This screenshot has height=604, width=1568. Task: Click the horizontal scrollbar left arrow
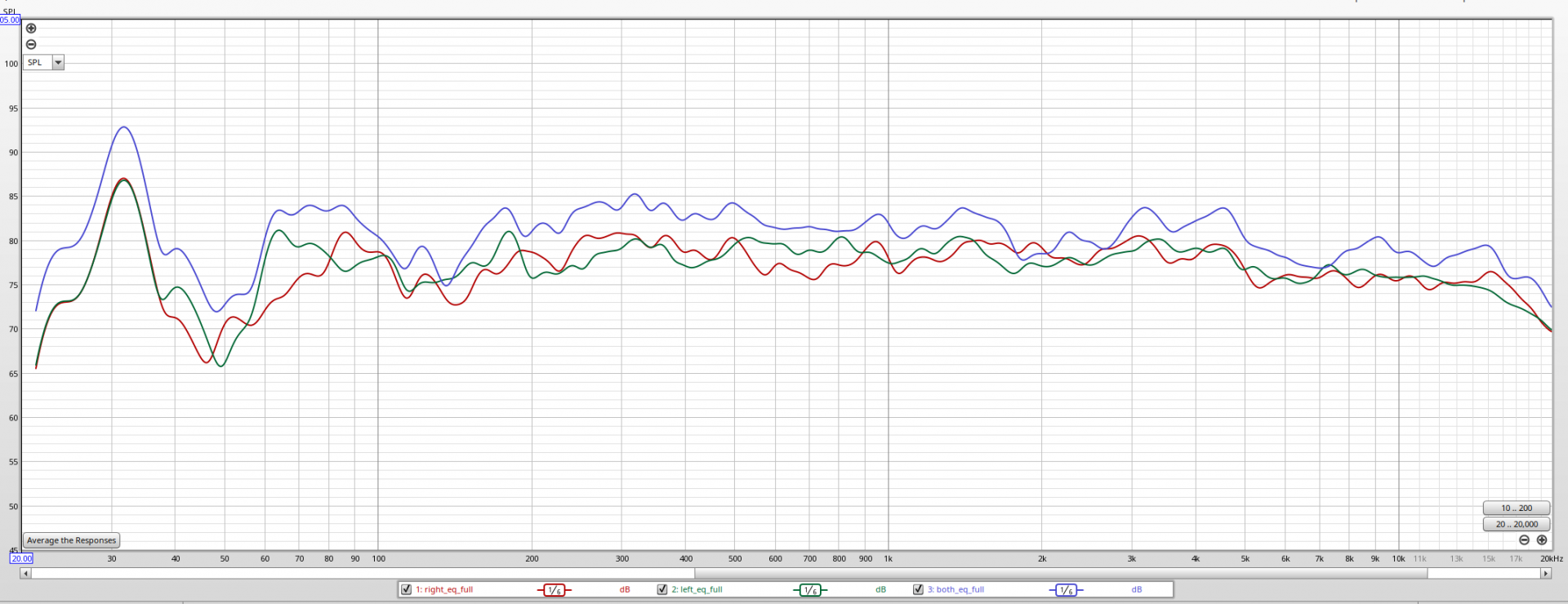click(25, 574)
